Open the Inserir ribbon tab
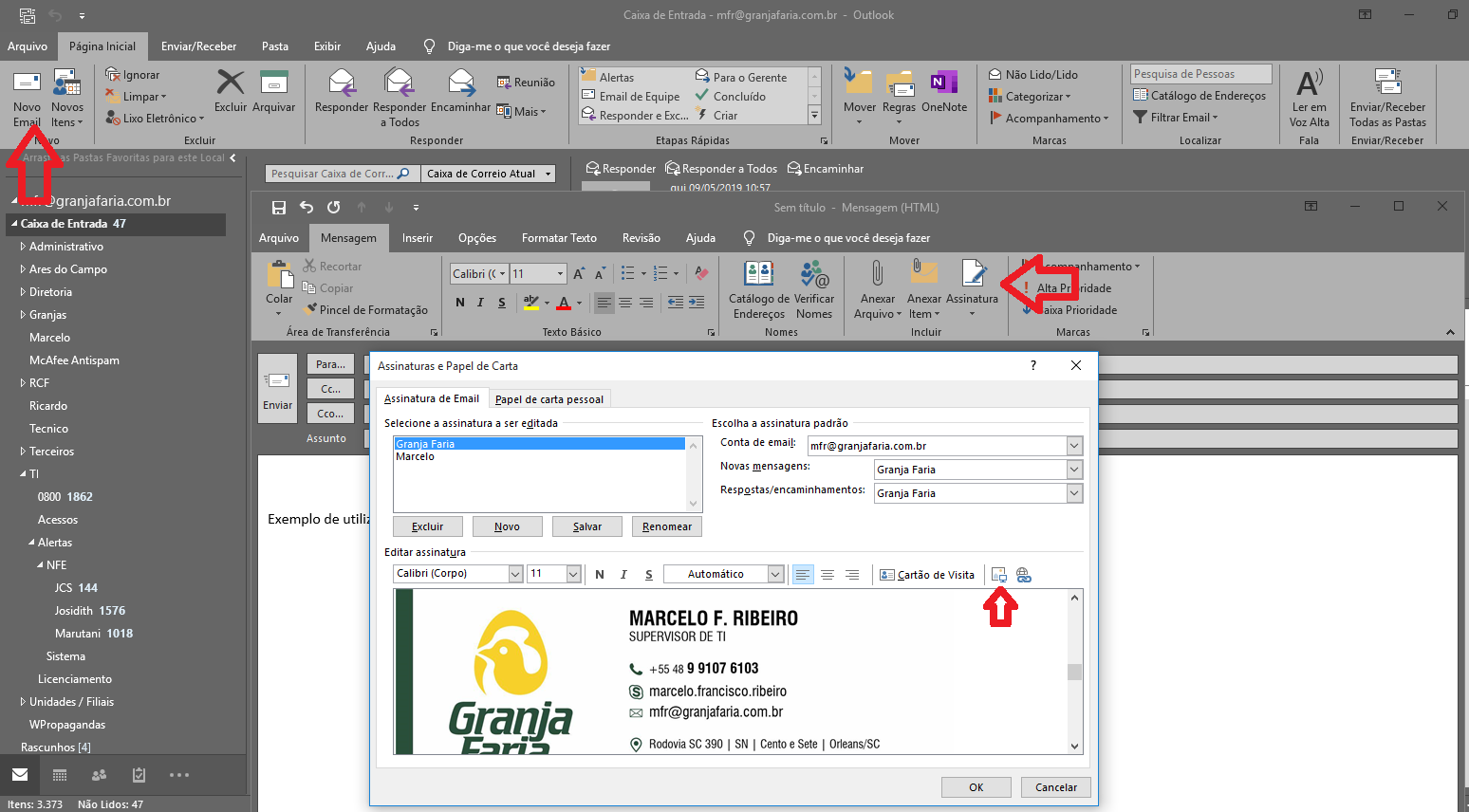The height and width of the screenshot is (812, 1469). 418,238
